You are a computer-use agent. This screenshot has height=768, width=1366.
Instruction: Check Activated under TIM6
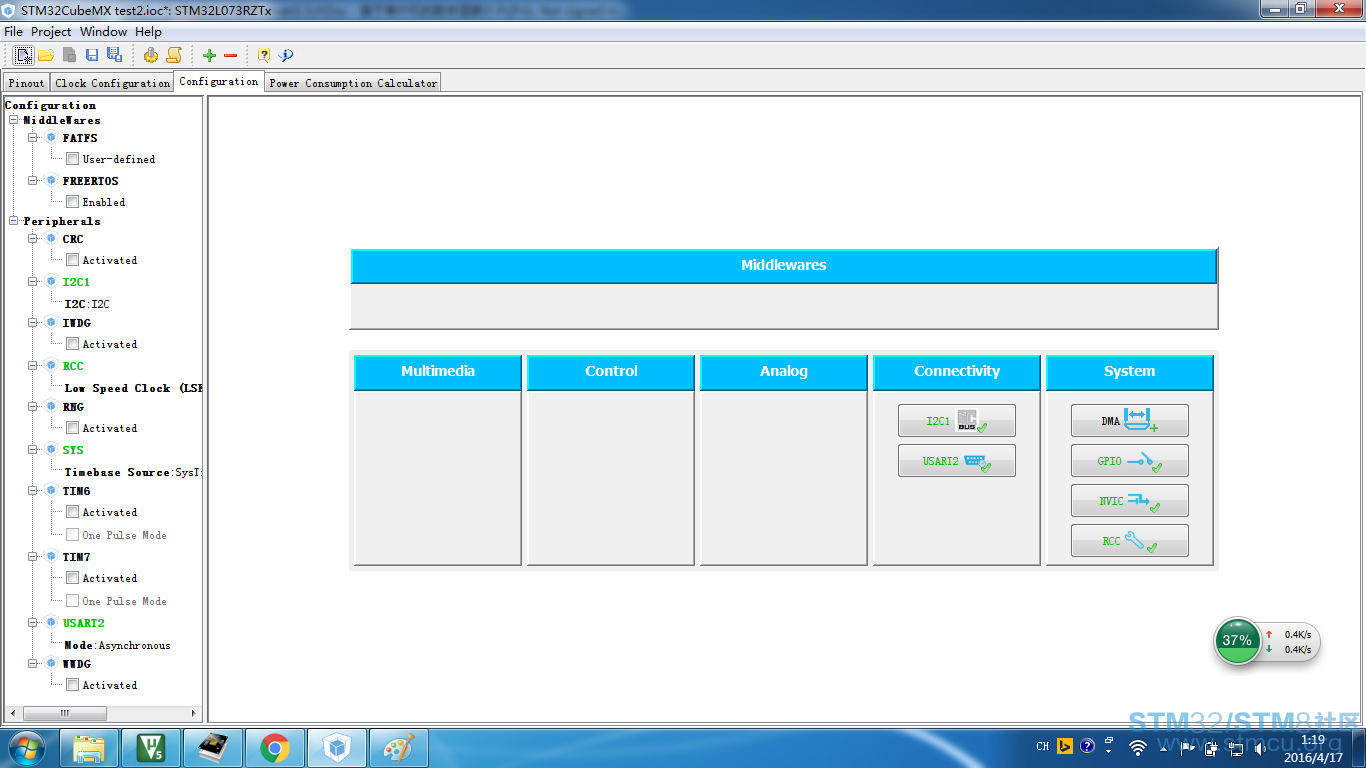[x=72, y=512]
